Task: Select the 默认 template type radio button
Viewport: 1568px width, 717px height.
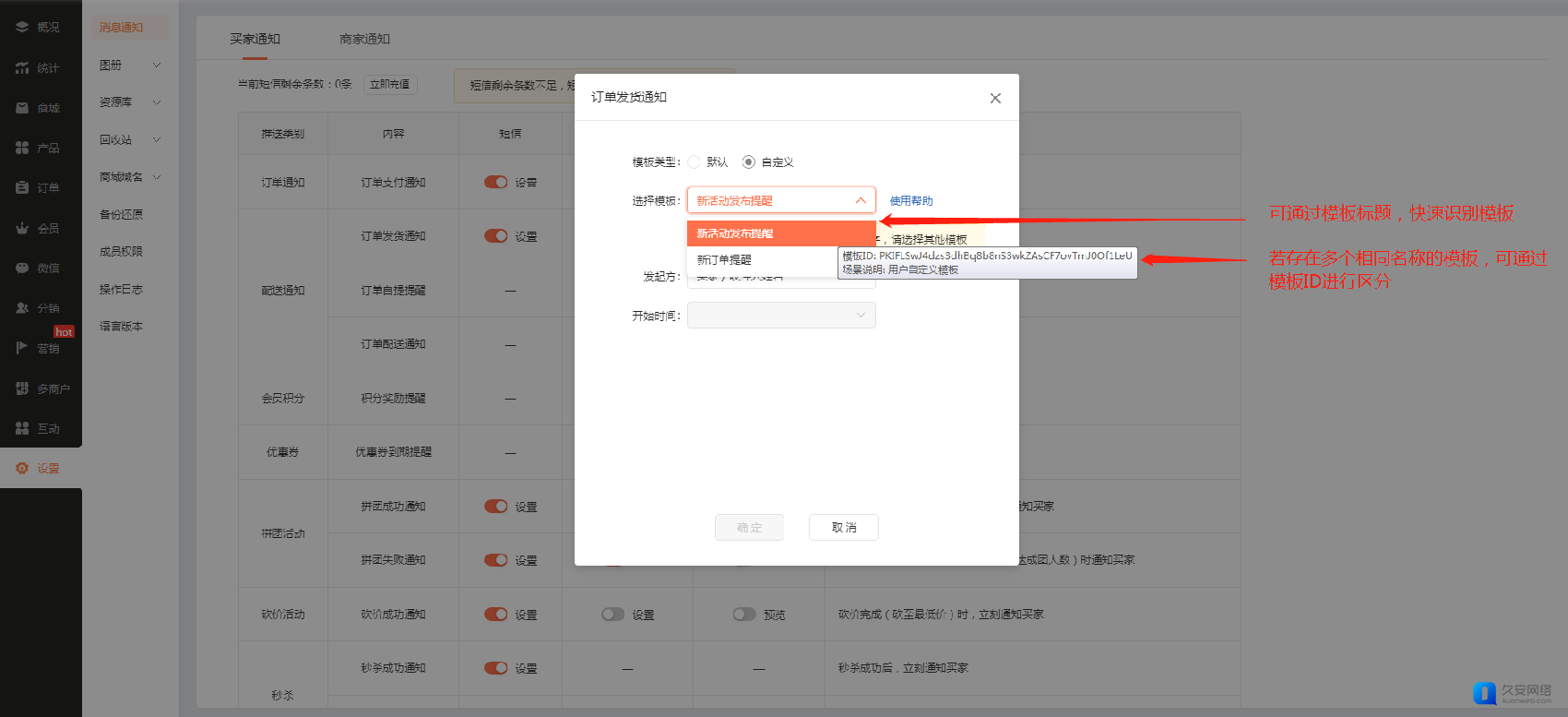Action: tap(695, 162)
